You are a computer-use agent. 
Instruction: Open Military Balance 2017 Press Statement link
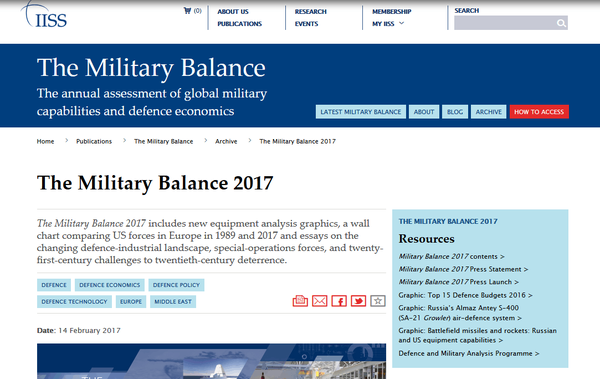point(463,269)
